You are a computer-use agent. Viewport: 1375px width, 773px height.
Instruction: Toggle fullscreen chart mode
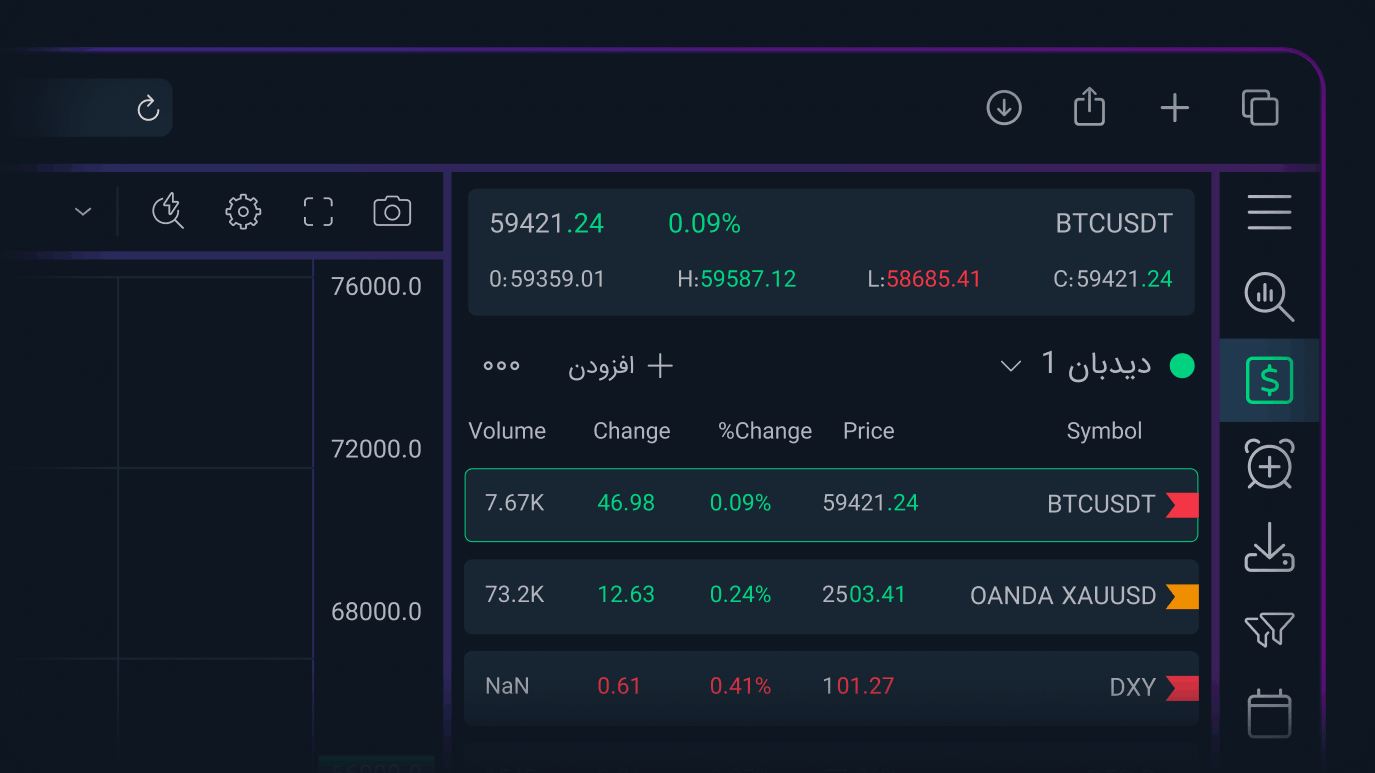click(x=318, y=211)
